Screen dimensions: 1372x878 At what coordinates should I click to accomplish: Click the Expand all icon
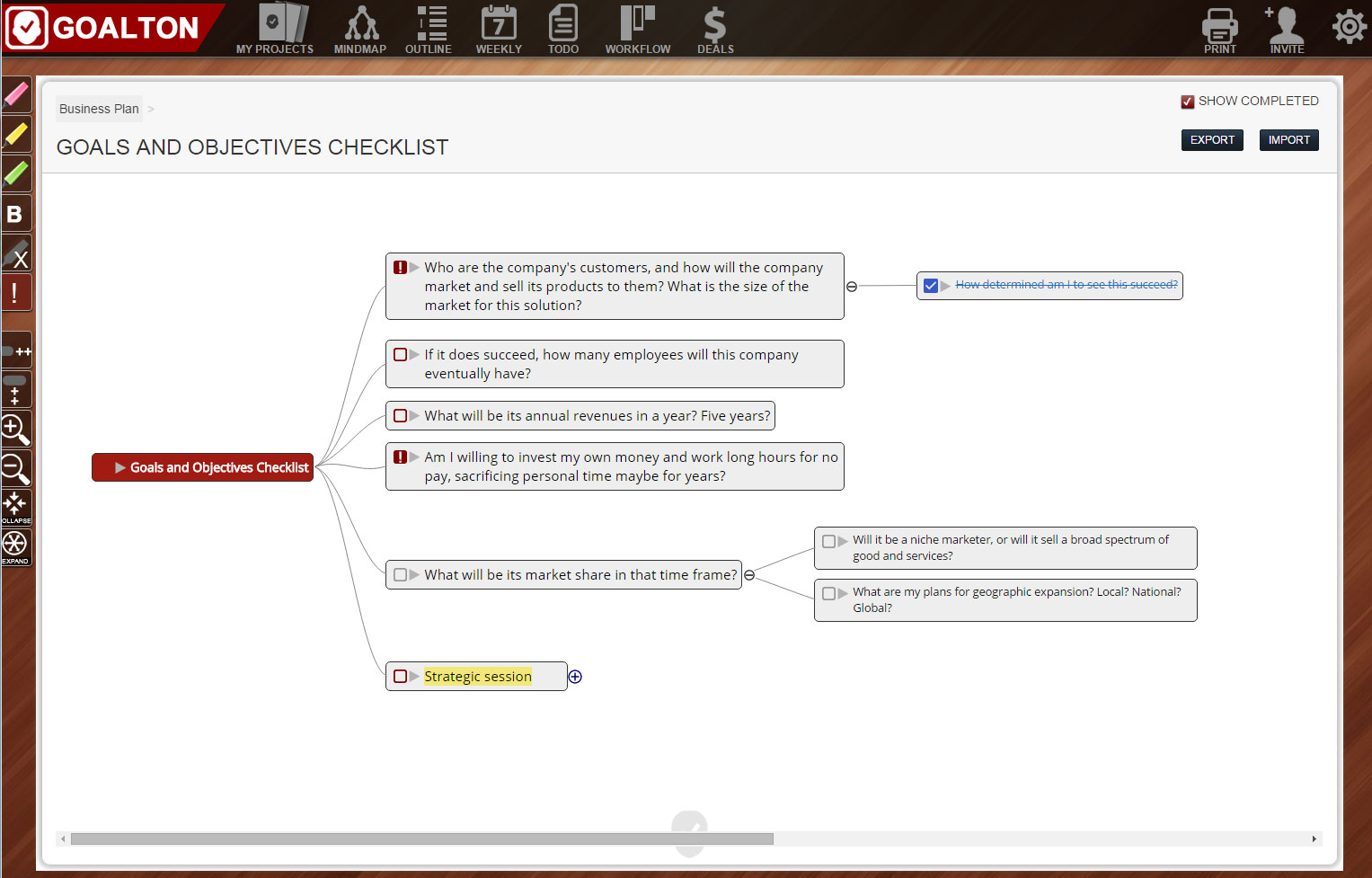tap(16, 547)
